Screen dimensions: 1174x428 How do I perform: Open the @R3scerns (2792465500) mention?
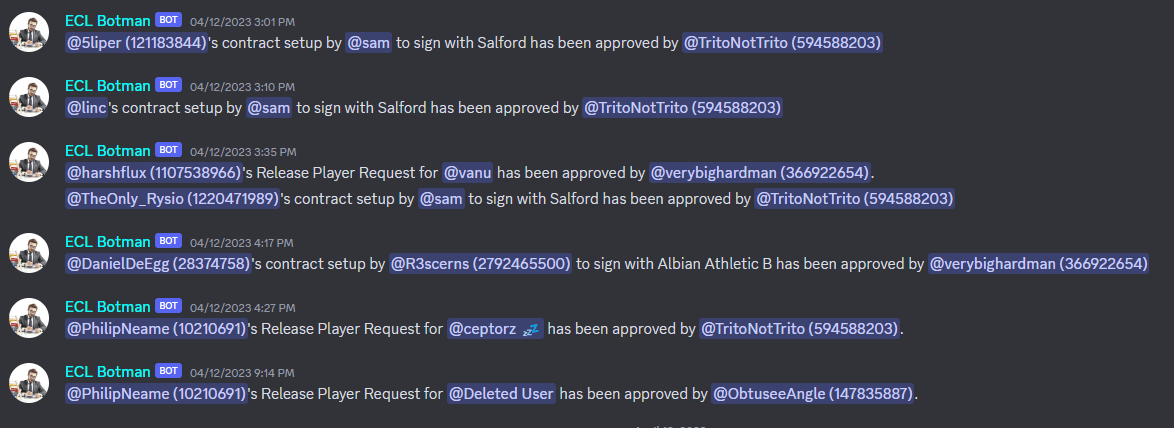pyautogui.click(x=481, y=264)
